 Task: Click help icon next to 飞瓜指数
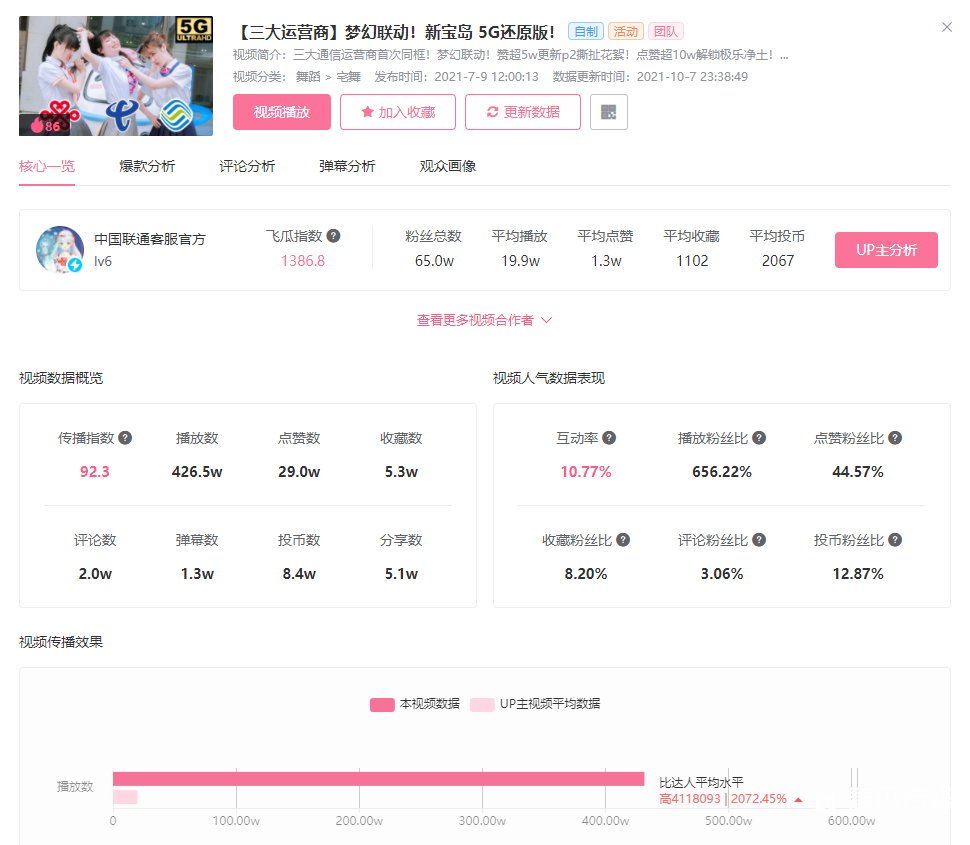click(334, 236)
